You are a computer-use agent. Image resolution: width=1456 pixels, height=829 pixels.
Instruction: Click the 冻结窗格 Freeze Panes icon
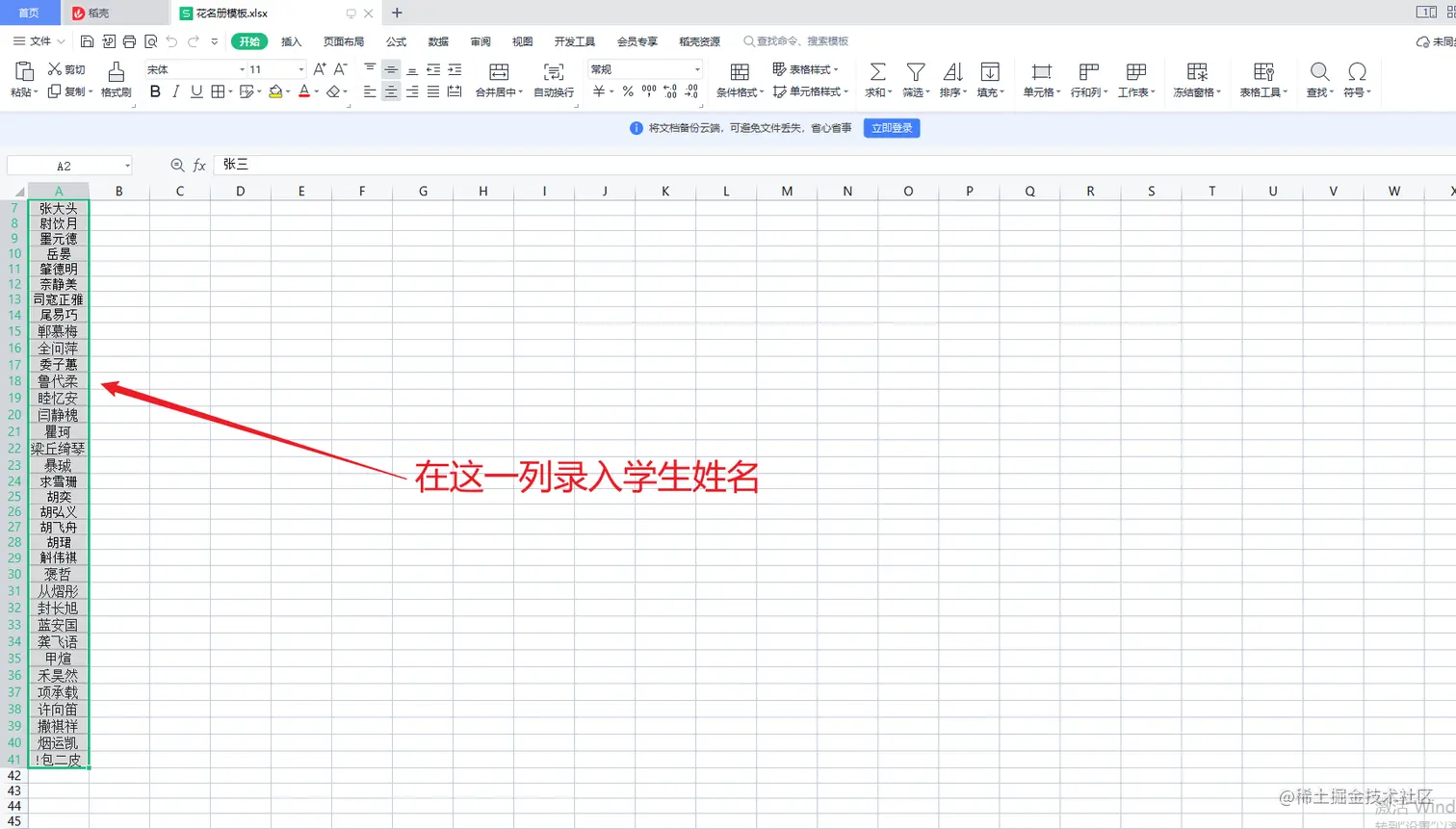(x=1197, y=71)
